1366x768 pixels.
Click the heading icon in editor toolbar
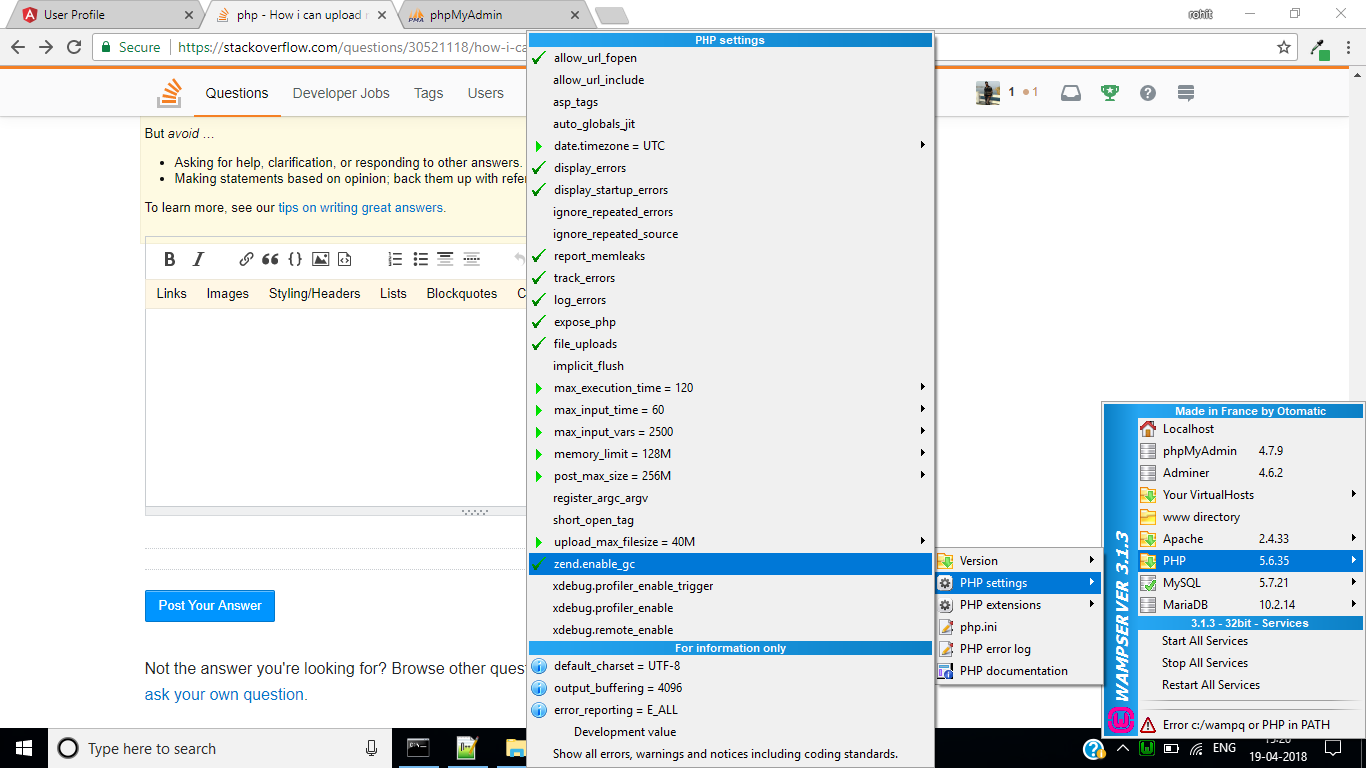click(445, 259)
